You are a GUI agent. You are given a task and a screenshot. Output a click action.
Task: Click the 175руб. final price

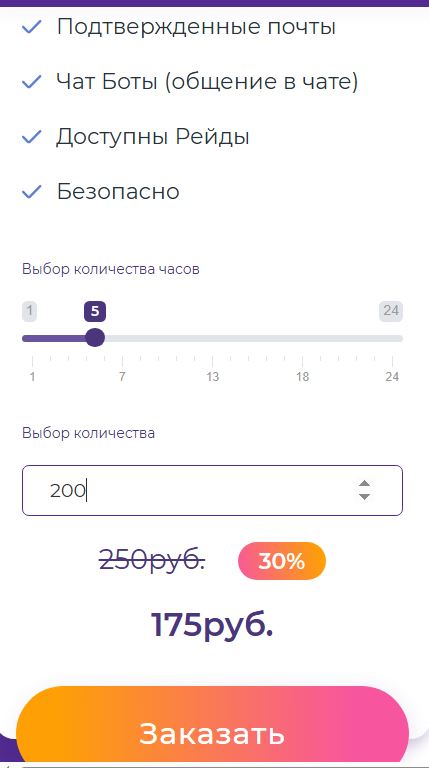[x=212, y=625]
